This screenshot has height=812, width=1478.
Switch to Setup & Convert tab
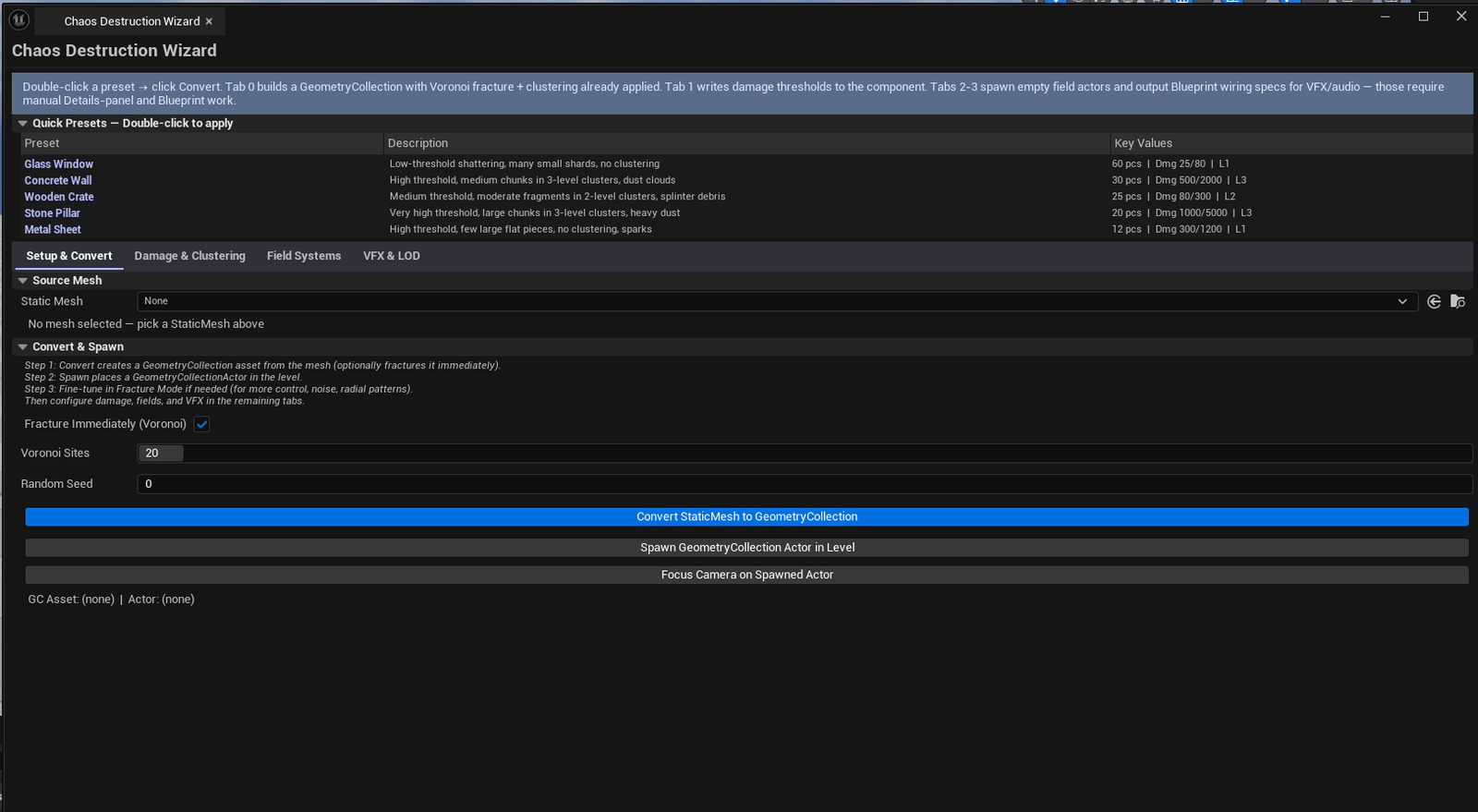pos(69,256)
